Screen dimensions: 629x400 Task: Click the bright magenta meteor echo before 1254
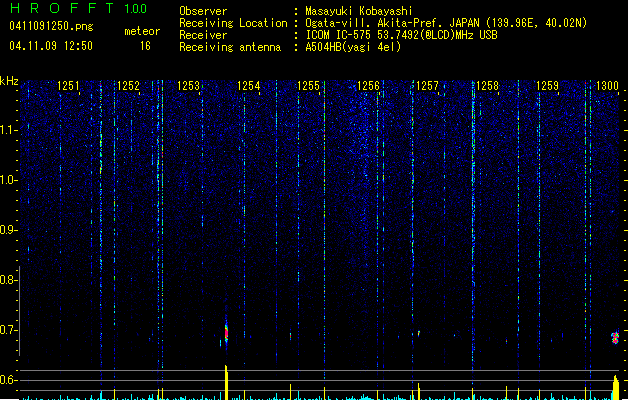pos(226,333)
